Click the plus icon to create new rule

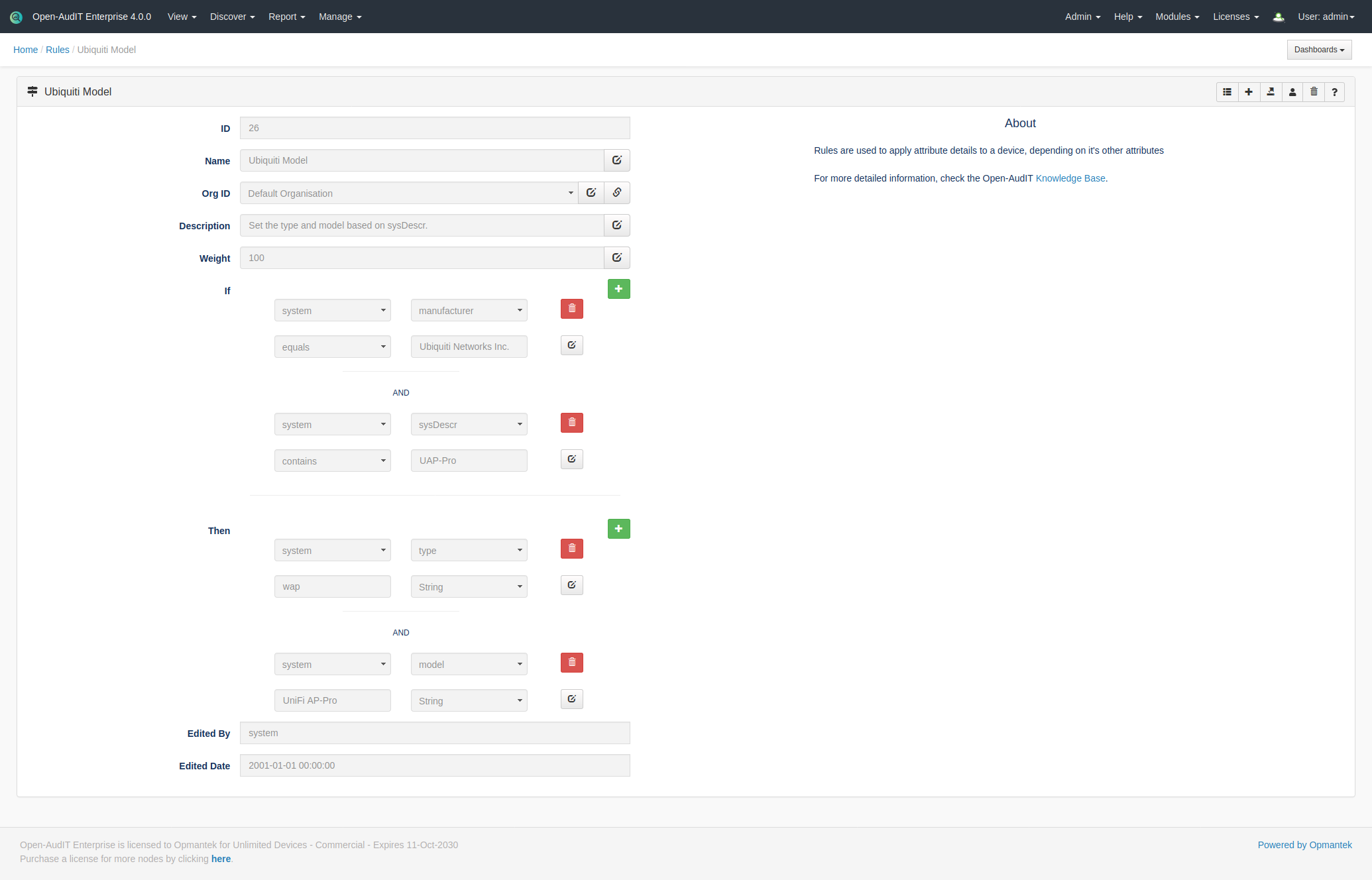click(1249, 92)
